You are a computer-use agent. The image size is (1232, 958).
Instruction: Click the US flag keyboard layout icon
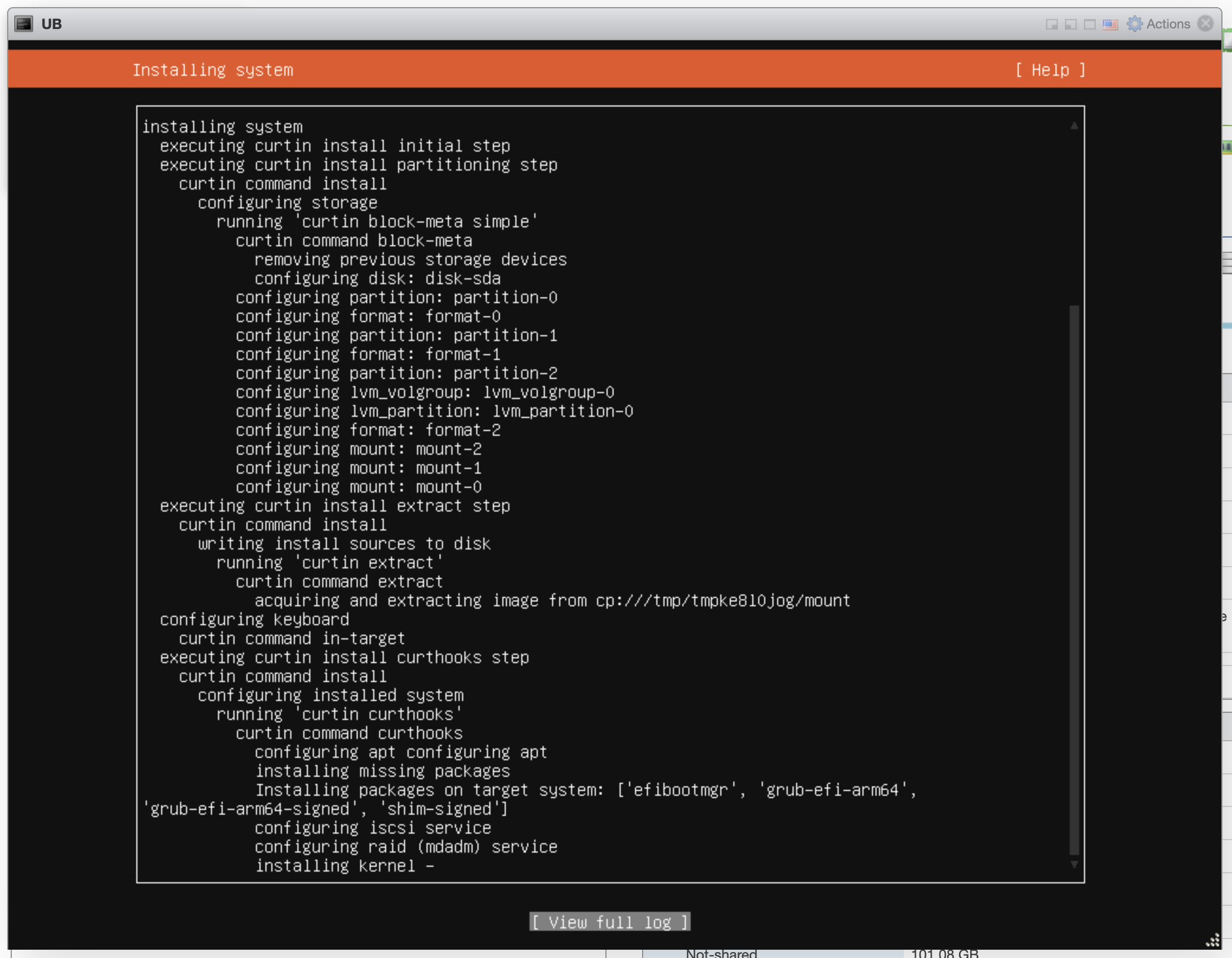click(x=1109, y=24)
